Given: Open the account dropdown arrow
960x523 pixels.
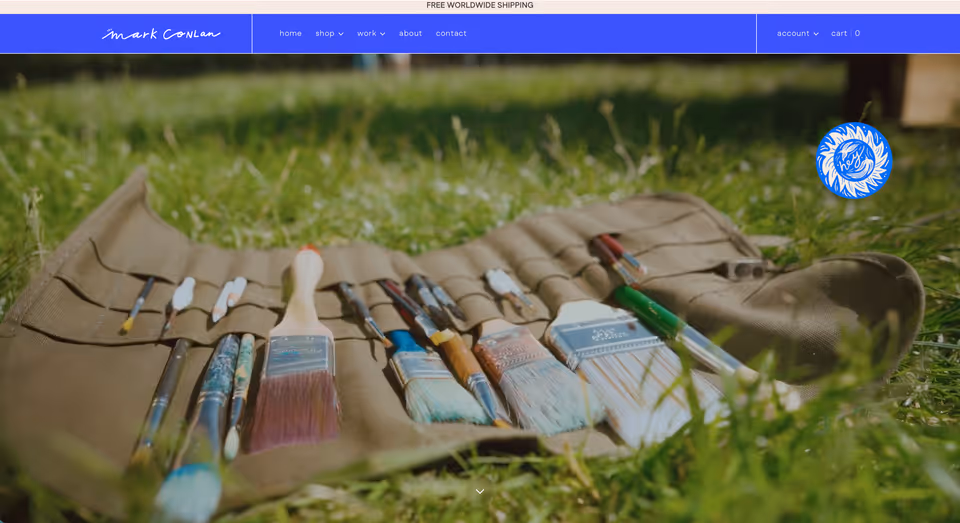Looking at the screenshot, I should [816, 34].
